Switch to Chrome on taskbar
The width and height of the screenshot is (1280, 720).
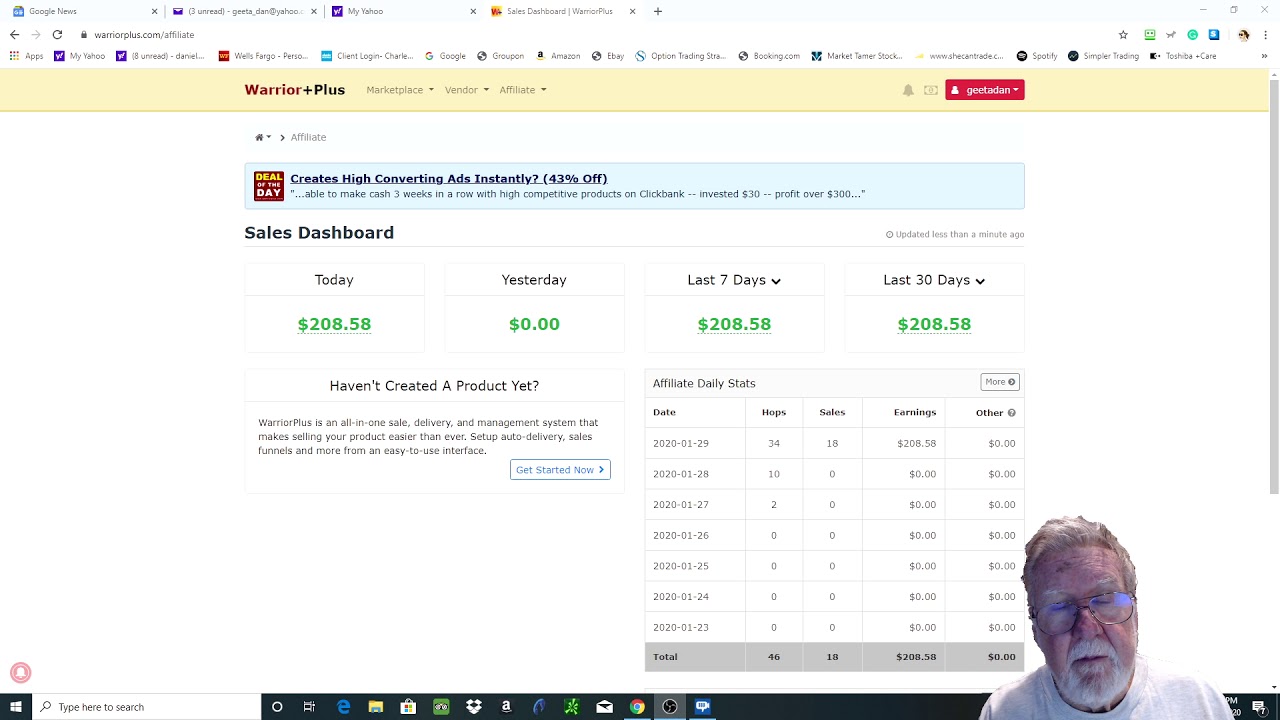pos(637,707)
